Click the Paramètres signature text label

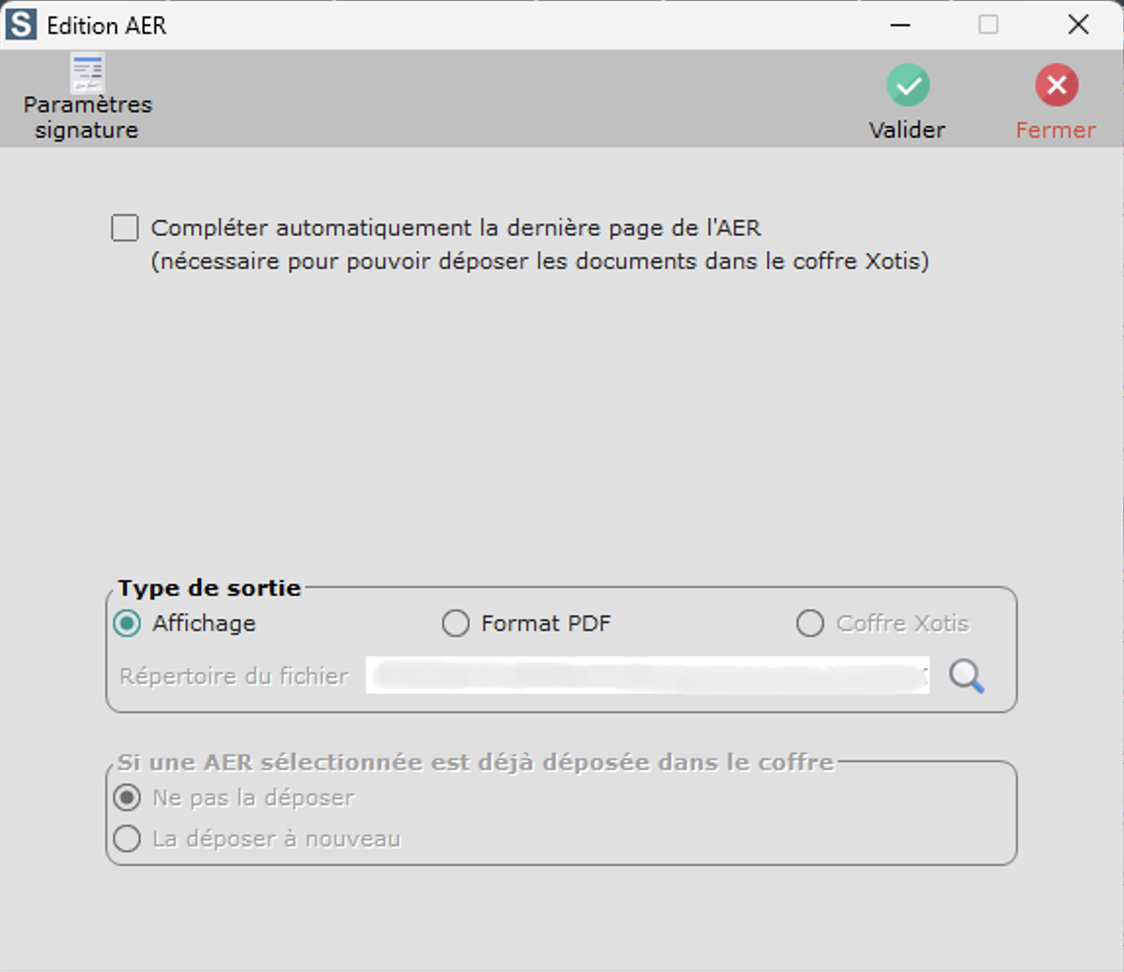(87, 117)
